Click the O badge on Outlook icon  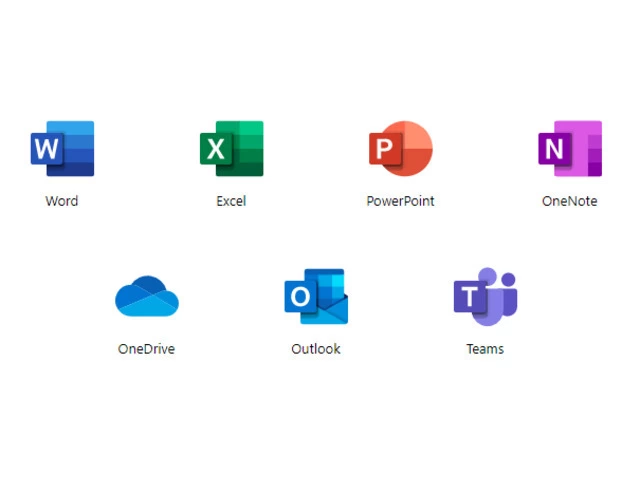299,297
